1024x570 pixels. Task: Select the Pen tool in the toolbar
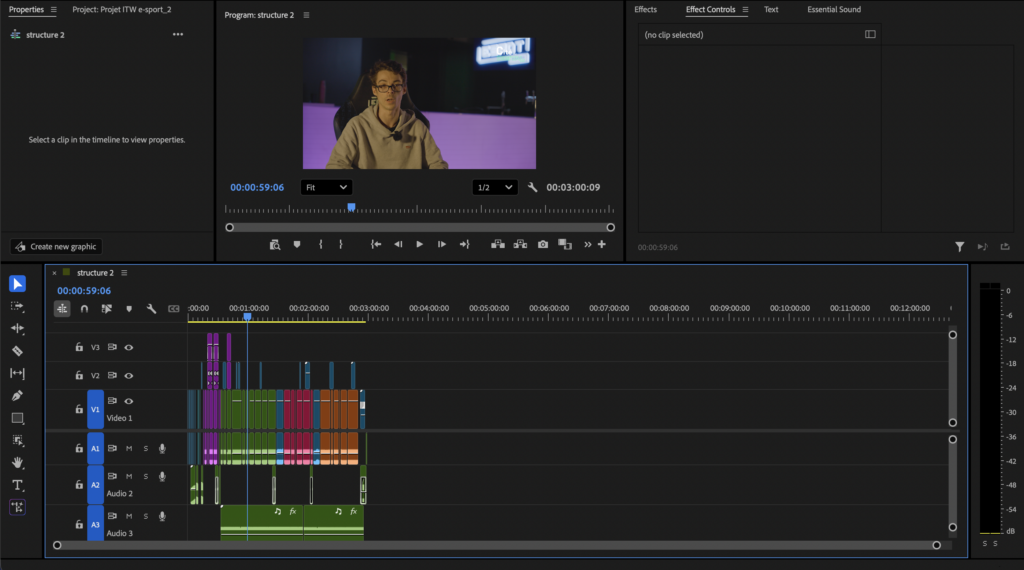17,396
